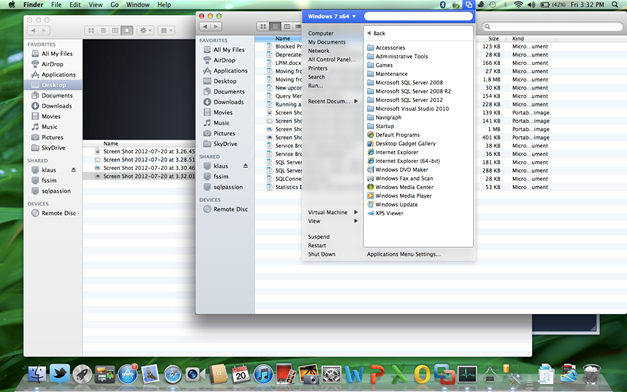Click the VMware Fusion menu bar icon
Screen dimensions: 627x392
[468, 5]
